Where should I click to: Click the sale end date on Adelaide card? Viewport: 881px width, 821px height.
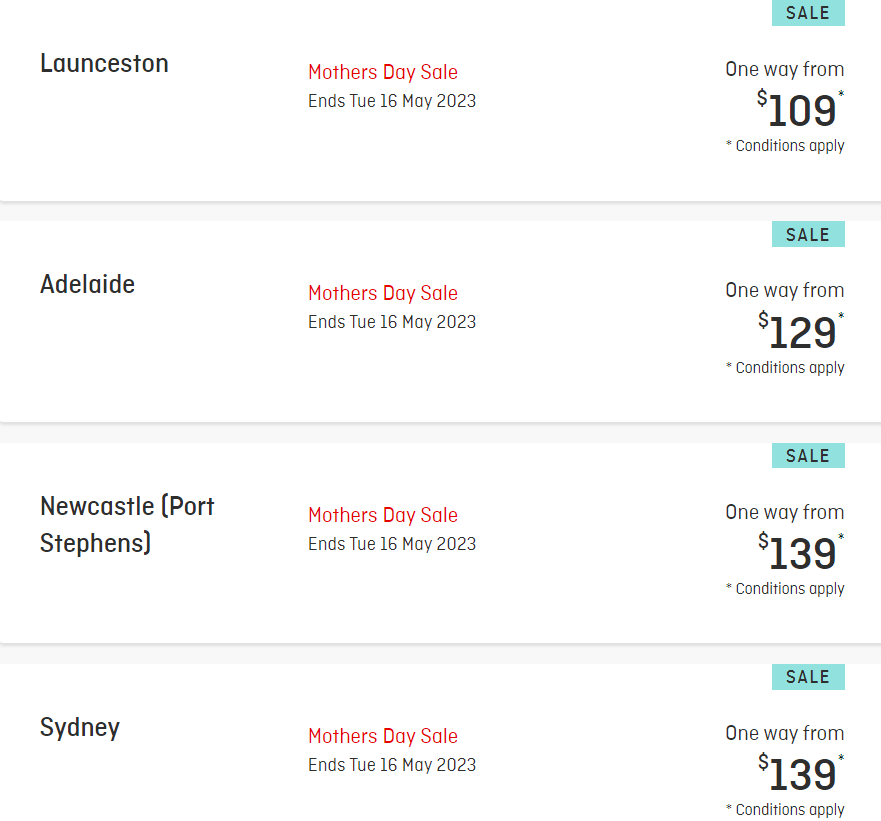click(392, 322)
